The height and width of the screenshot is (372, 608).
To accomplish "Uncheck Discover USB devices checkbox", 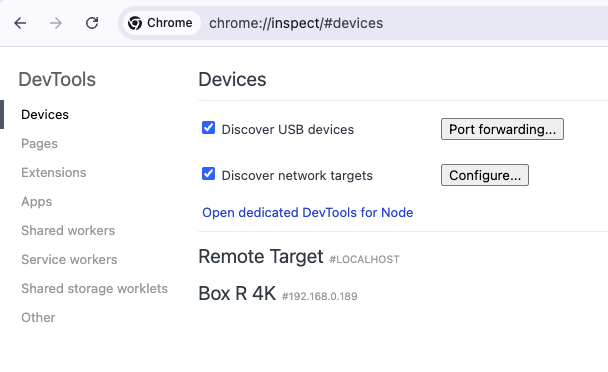I will pyautogui.click(x=209, y=128).
